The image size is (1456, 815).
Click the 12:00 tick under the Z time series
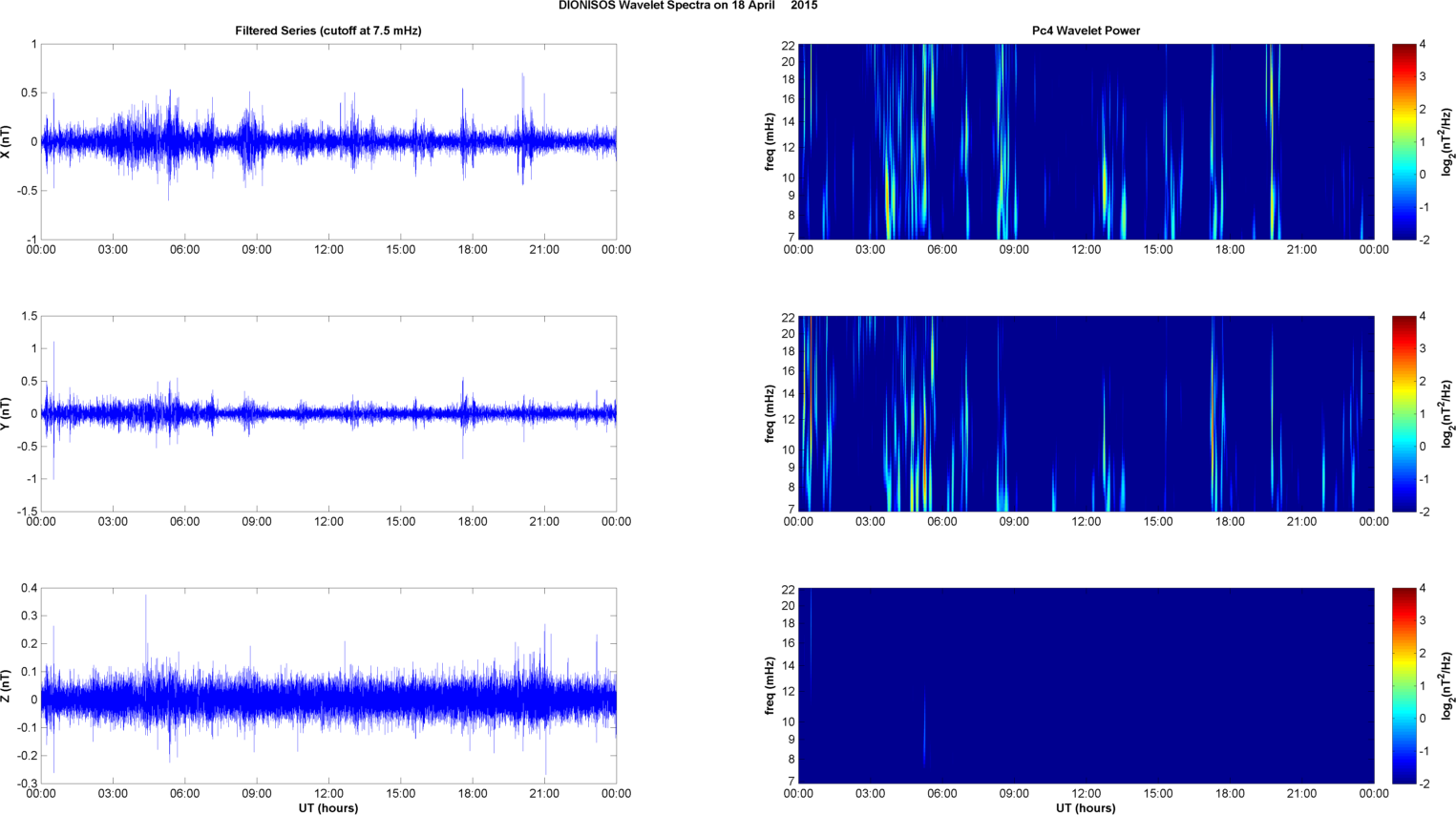click(328, 794)
